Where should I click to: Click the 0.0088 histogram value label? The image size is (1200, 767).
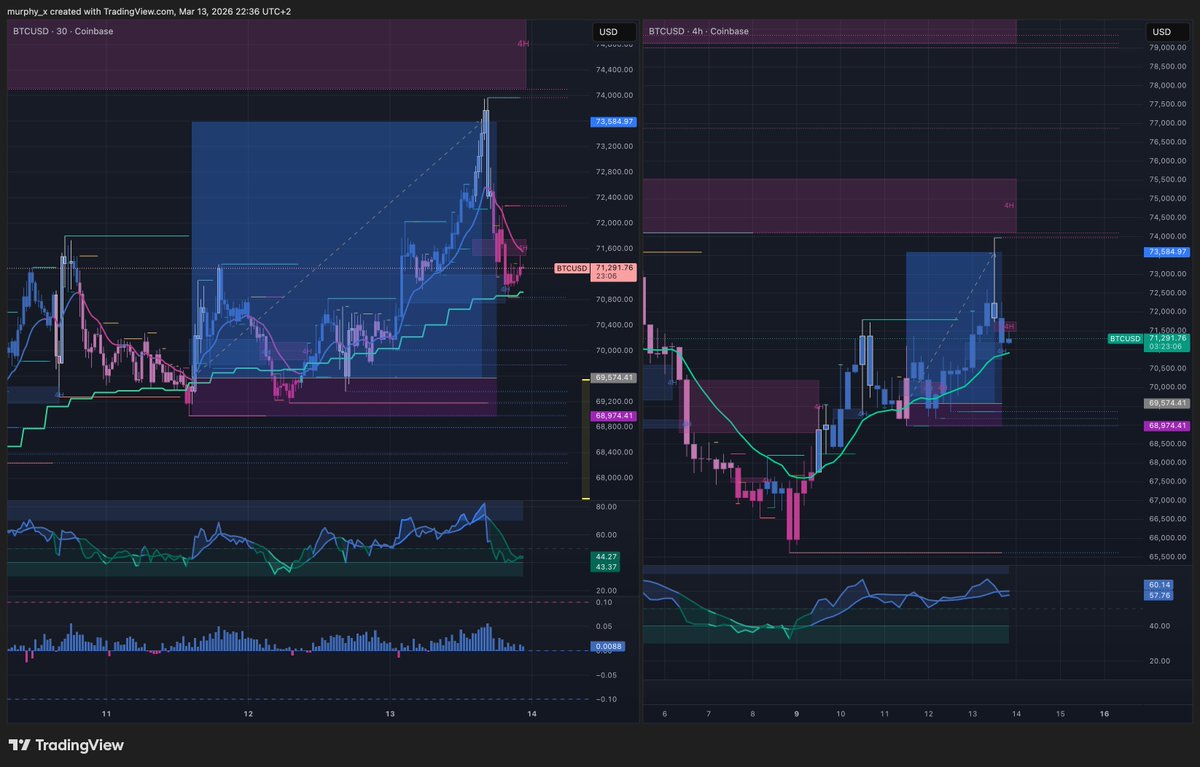tap(610, 647)
